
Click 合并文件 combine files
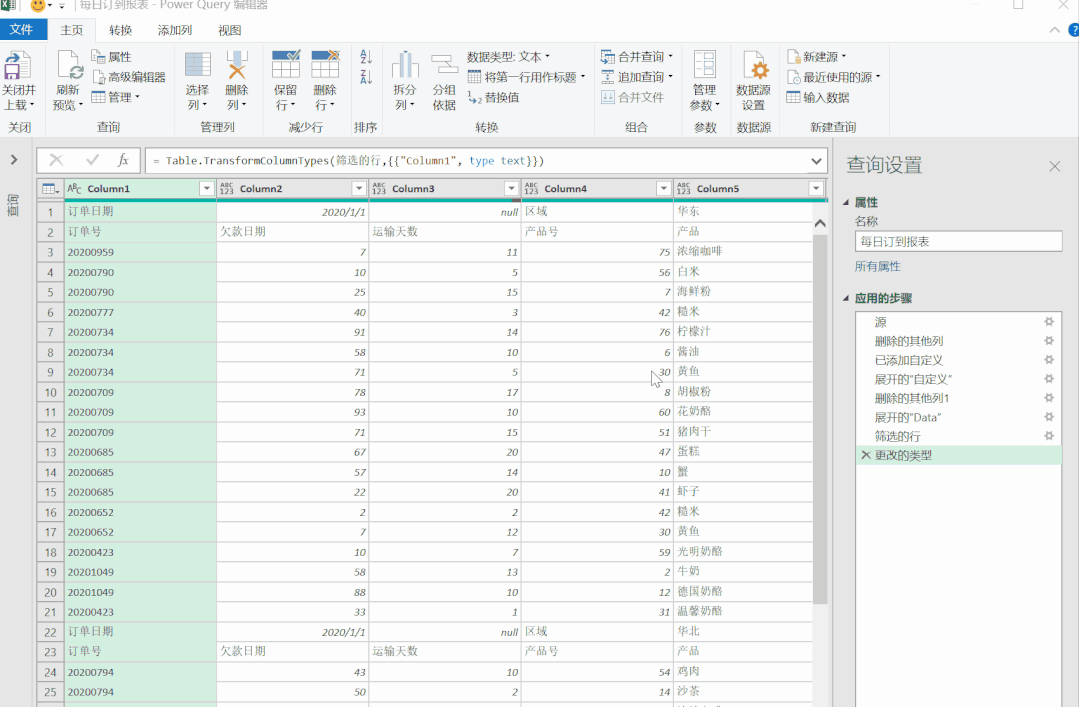[x=632, y=97]
